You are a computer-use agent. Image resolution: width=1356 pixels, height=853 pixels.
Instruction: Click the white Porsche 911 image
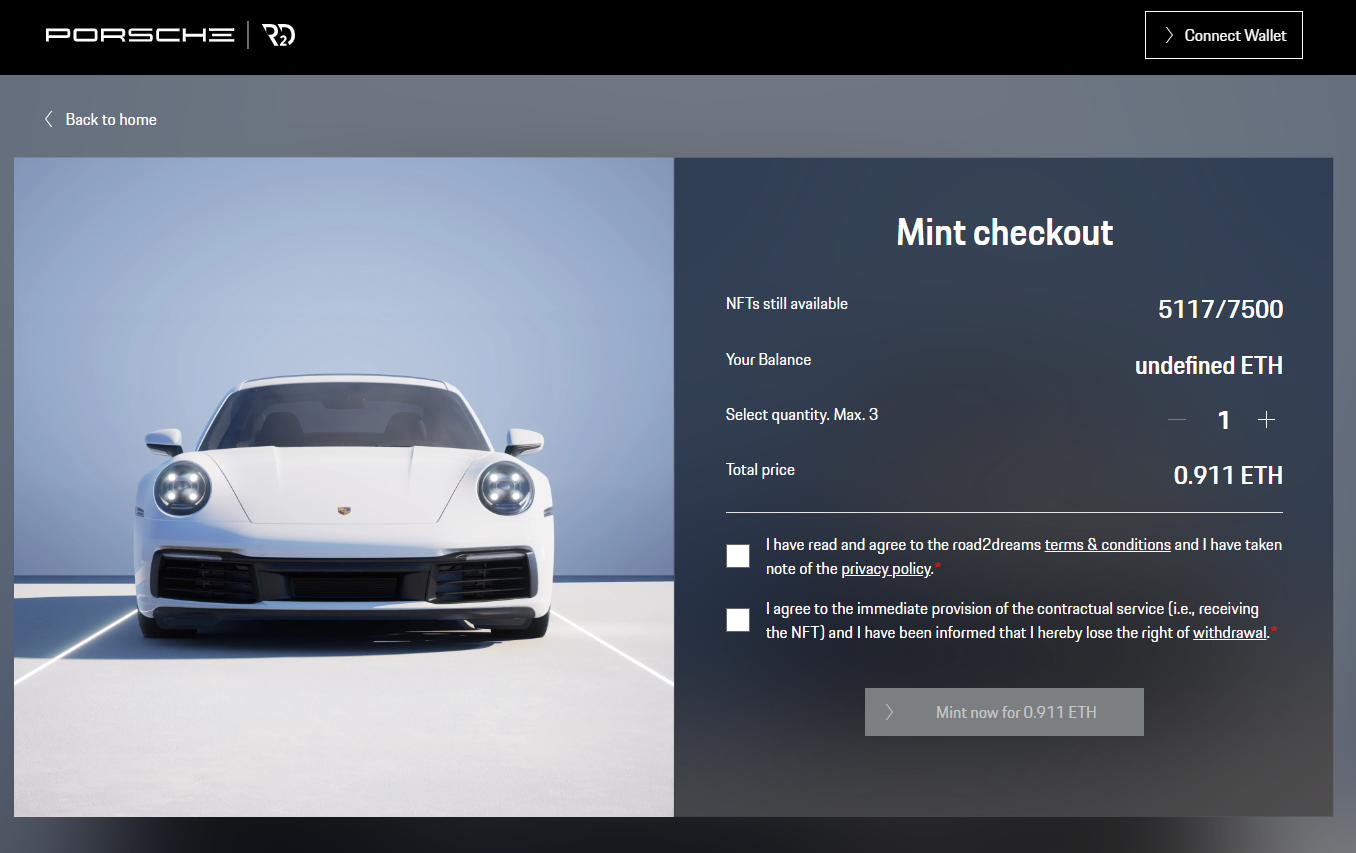pos(344,487)
